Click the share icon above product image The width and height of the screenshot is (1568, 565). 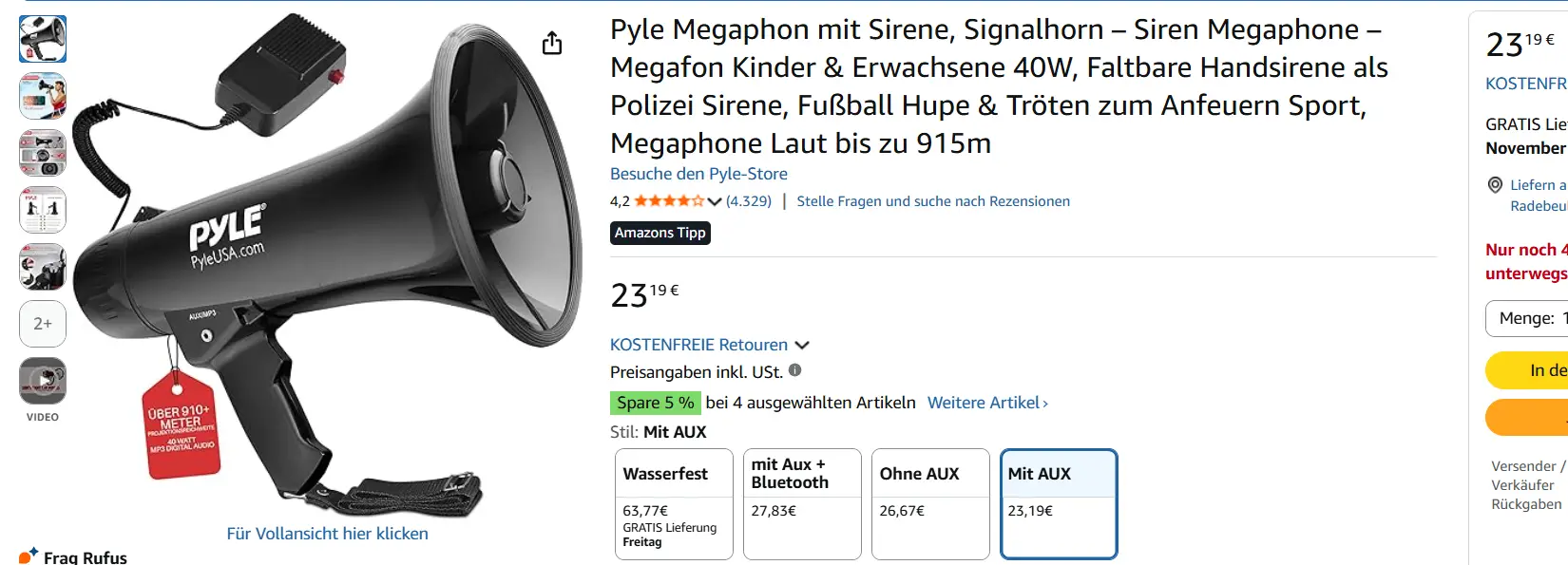(x=552, y=44)
